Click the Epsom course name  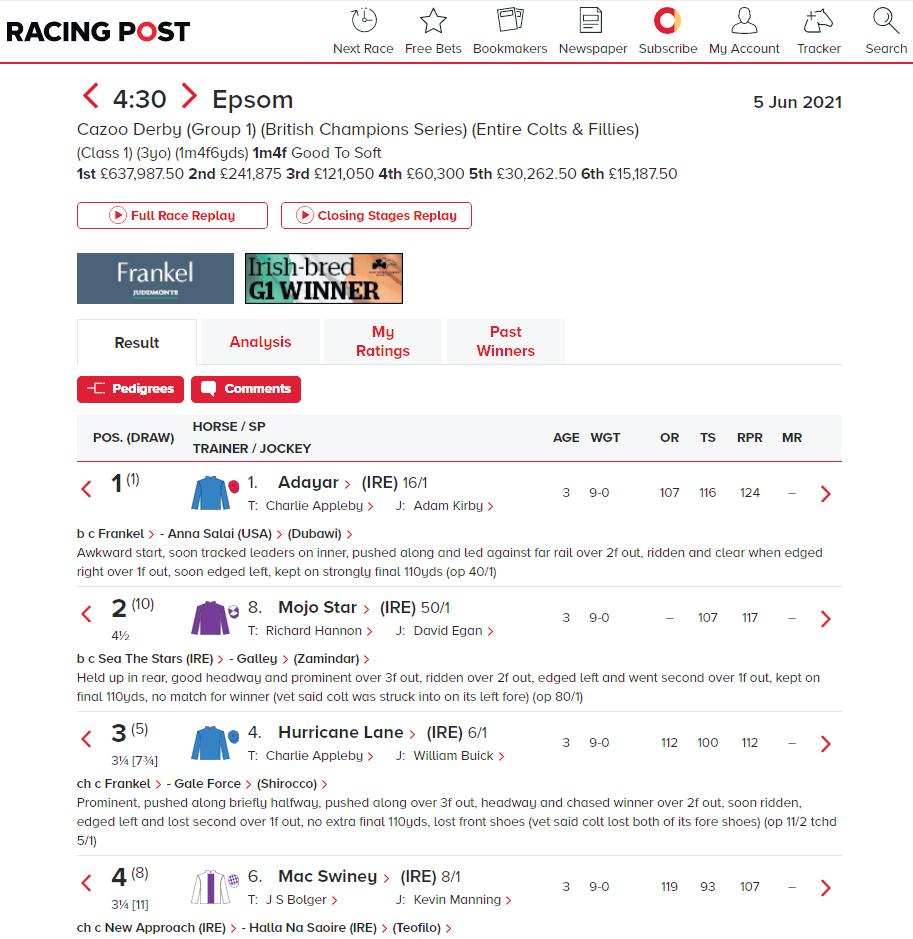[253, 99]
